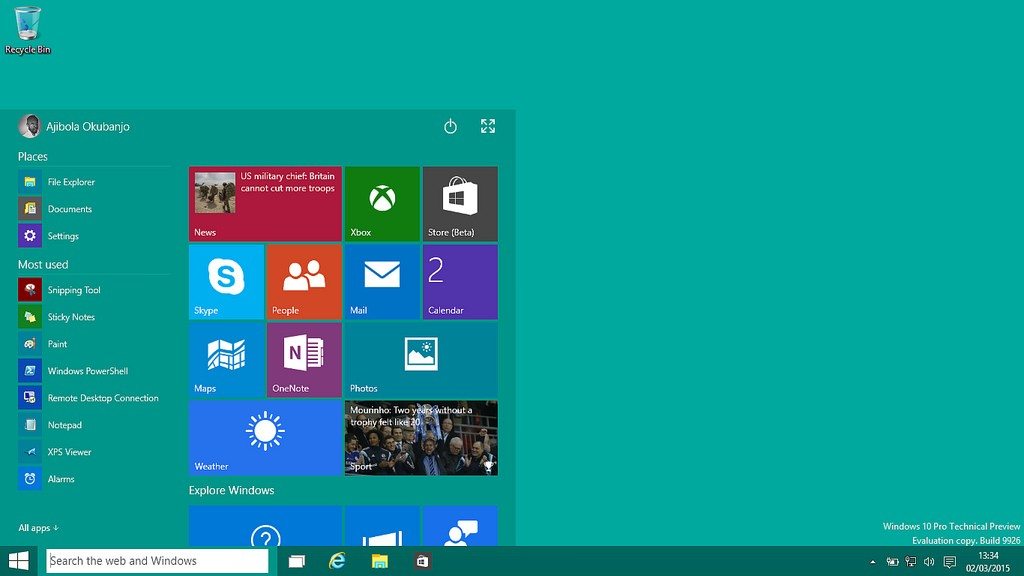Check battery status in system tray
Viewport: 1024px width, 576px height.
892,562
